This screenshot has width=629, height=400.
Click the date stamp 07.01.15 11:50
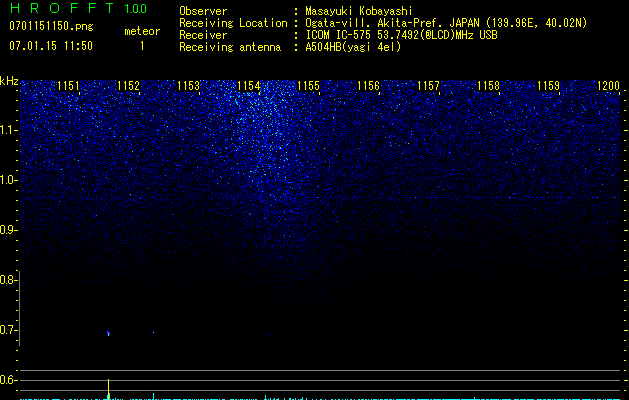click(51, 45)
